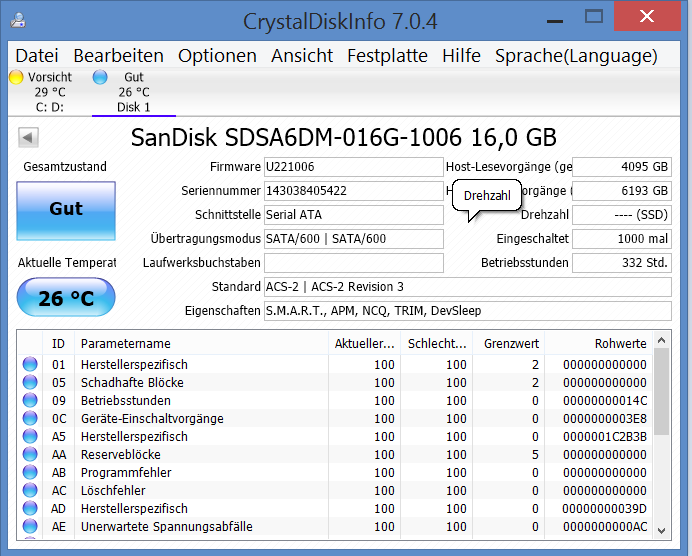Click status circle of Löschfehler row
Screen dimensions: 692x556
pyautogui.click(x=30, y=490)
